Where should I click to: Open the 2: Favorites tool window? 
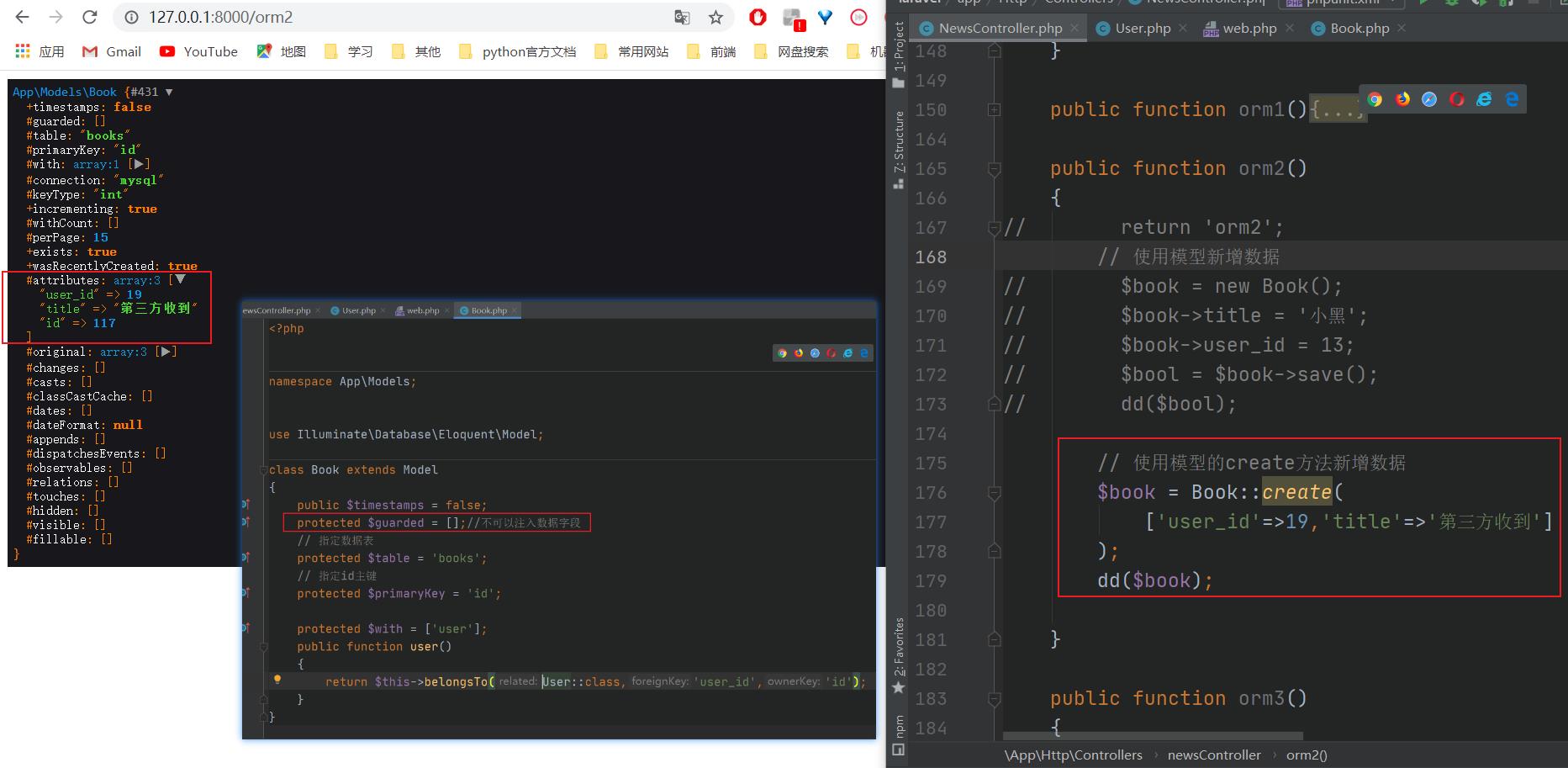click(899, 656)
